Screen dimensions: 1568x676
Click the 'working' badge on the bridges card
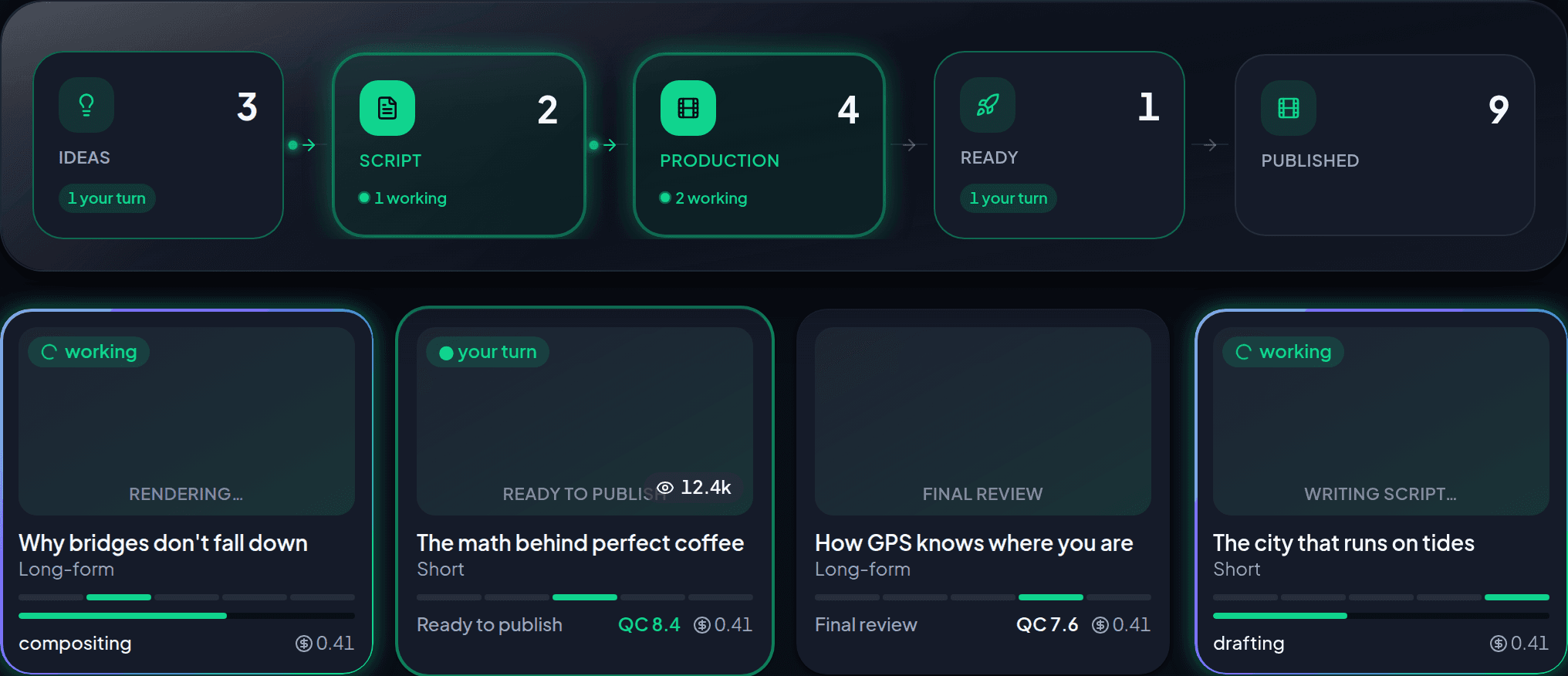click(x=89, y=352)
